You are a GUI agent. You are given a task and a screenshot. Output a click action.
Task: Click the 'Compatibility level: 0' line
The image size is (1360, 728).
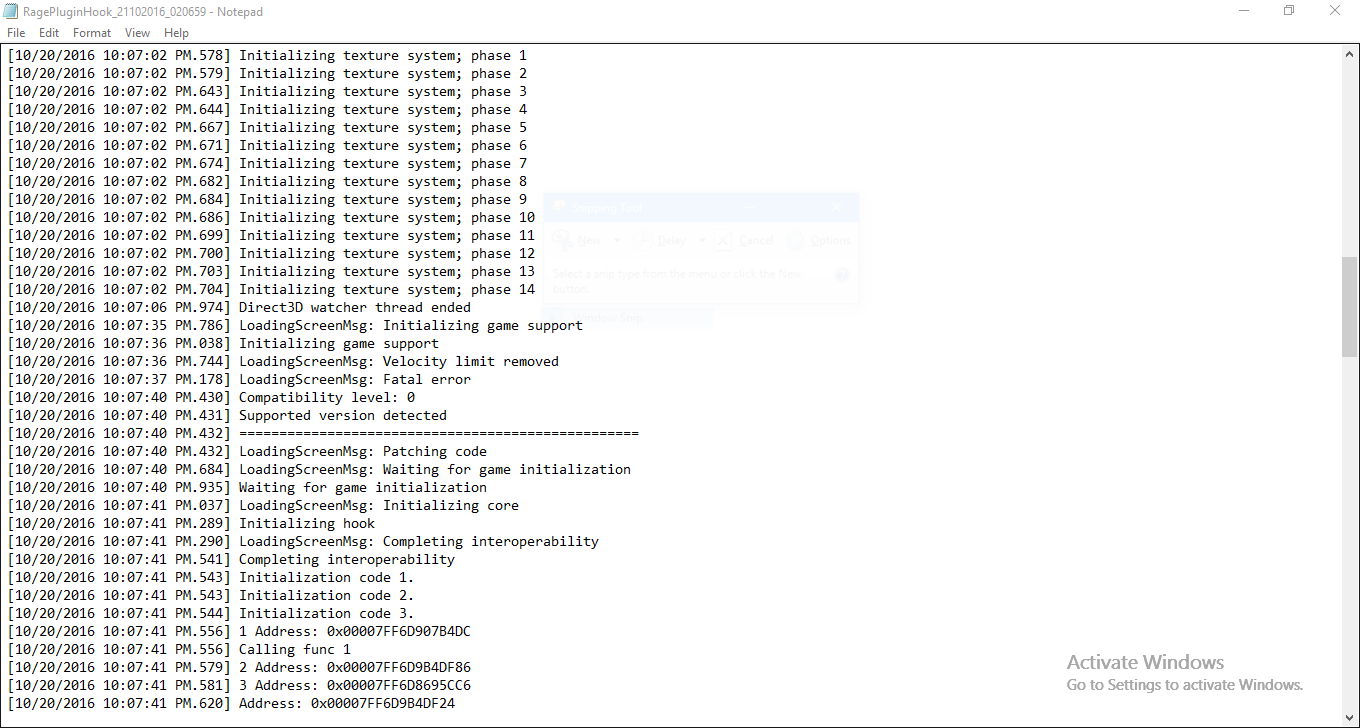211,398
